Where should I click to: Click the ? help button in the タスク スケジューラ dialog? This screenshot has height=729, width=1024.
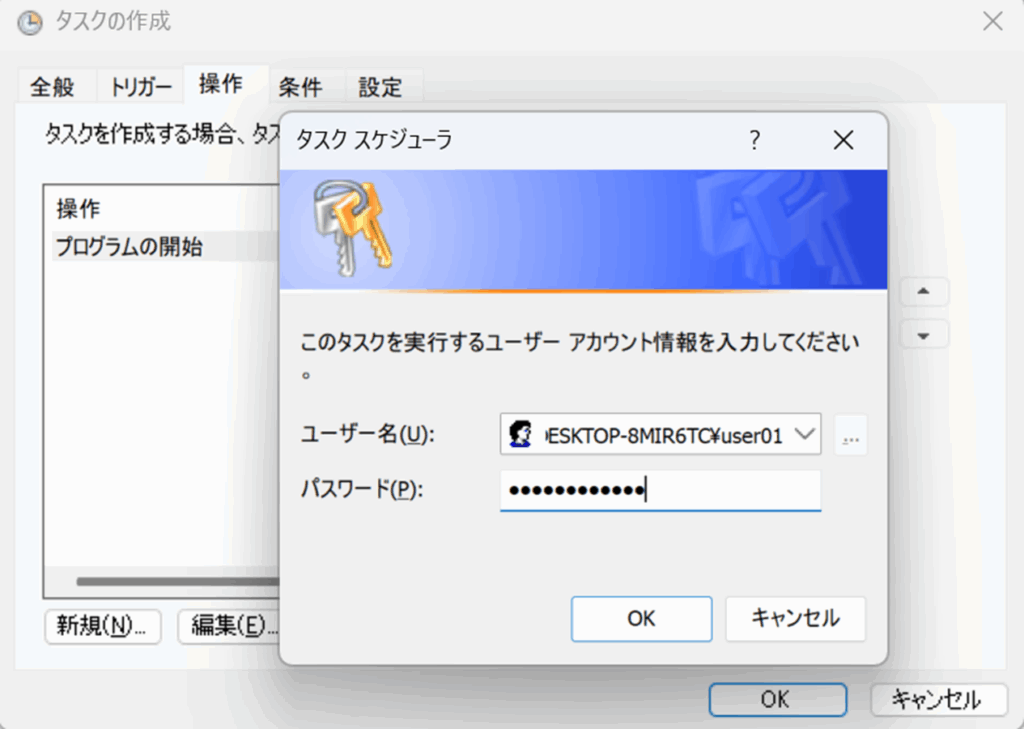(x=755, y=141)
